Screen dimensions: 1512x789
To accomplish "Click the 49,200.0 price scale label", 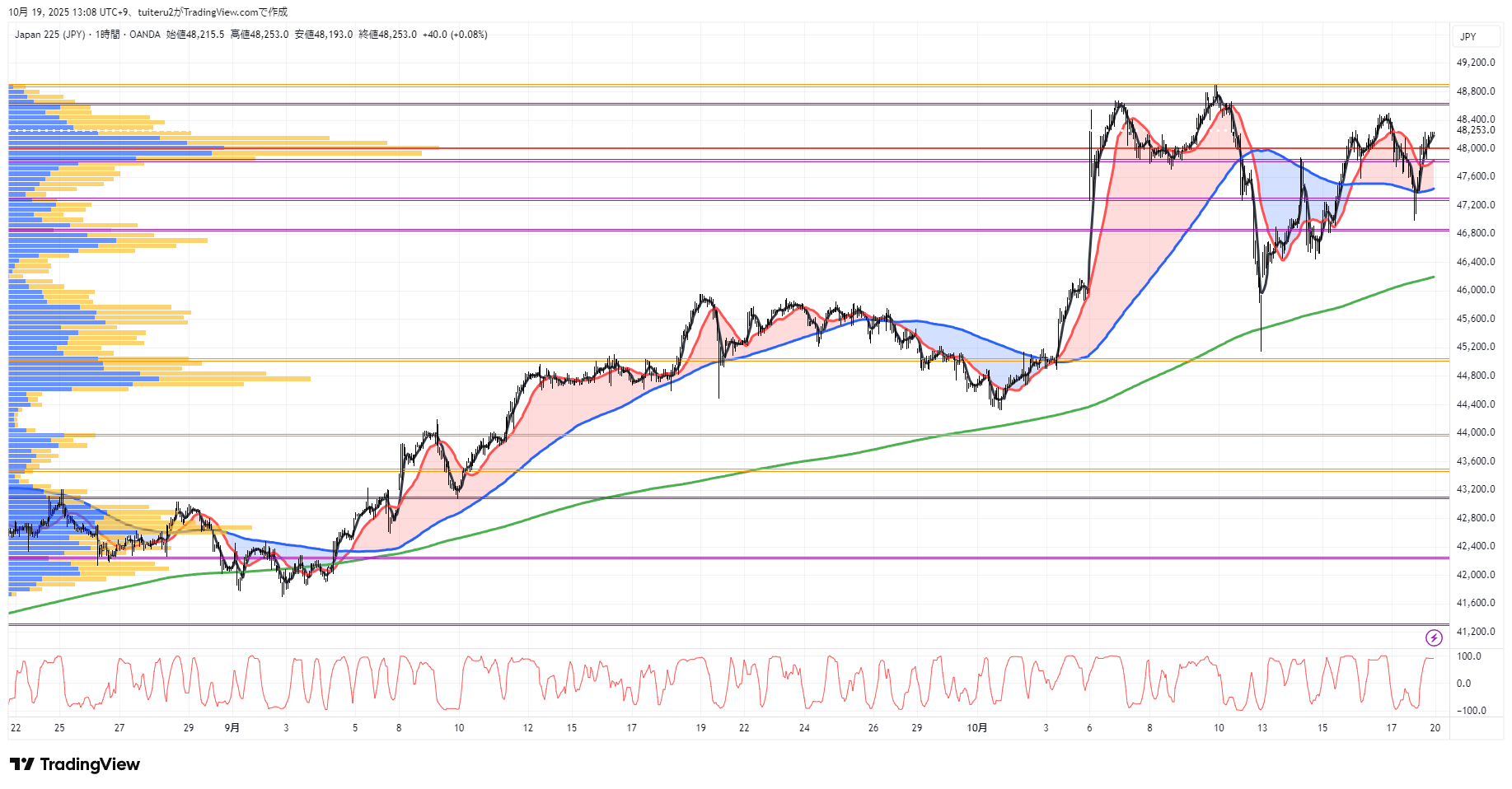I will (x=1475, y=63).
